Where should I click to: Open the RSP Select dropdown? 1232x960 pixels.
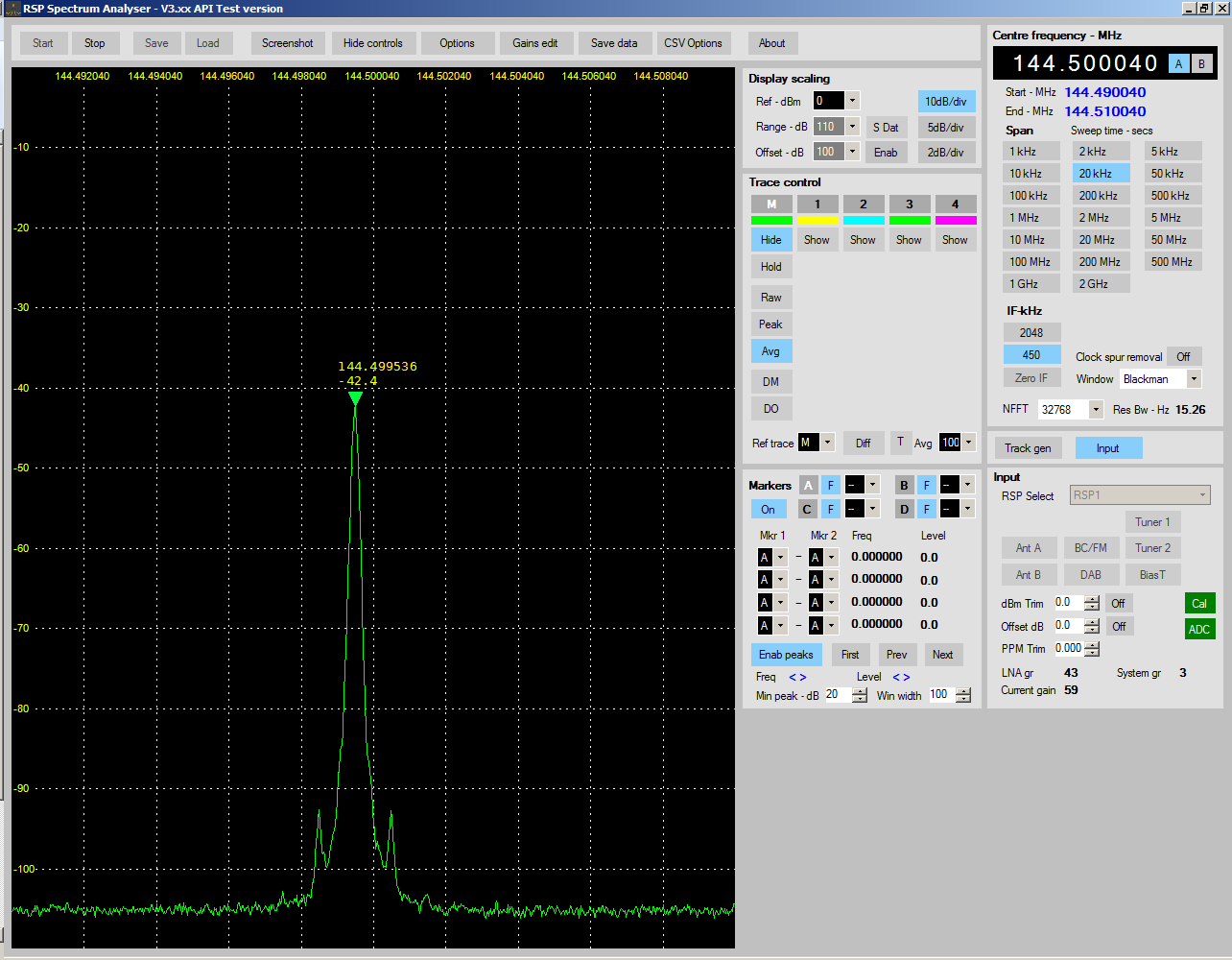tap(1140, 495)
